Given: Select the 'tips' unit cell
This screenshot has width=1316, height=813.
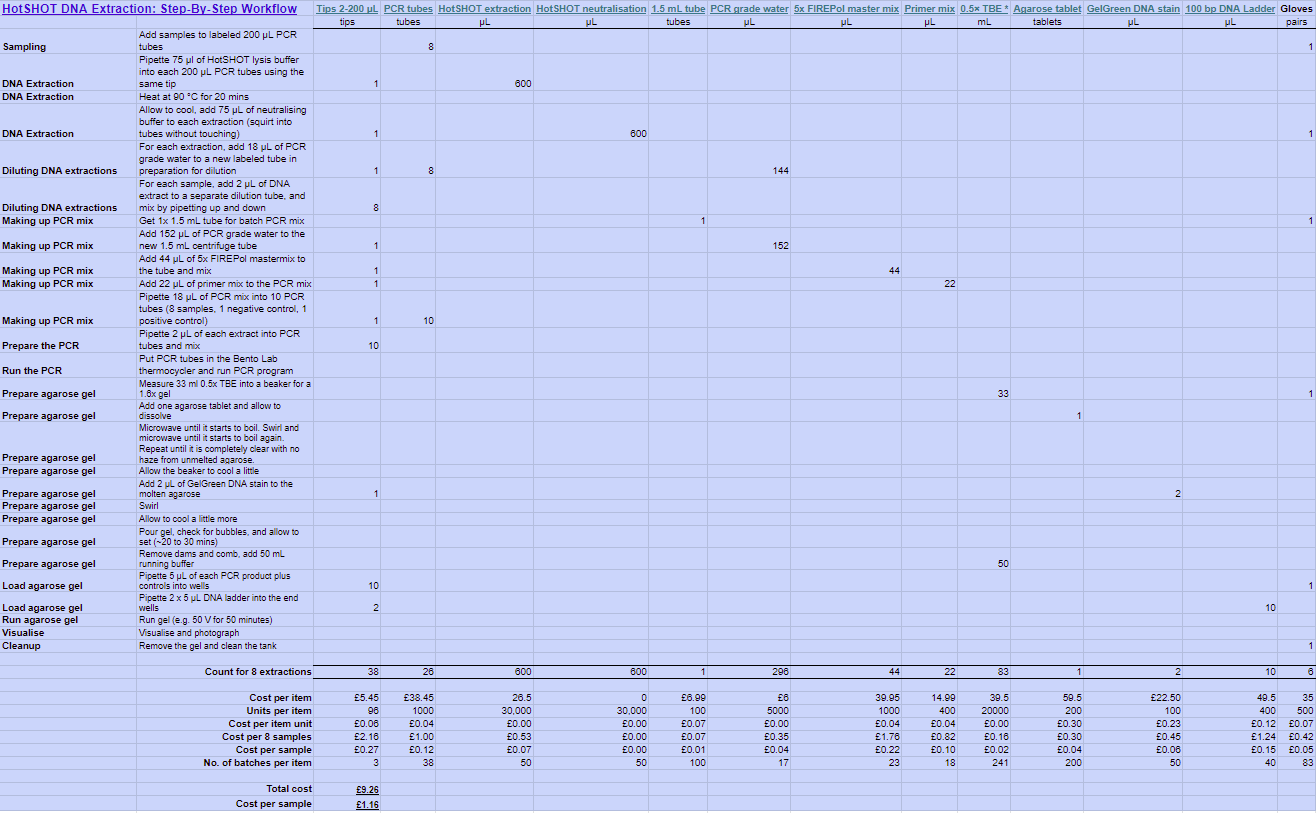Looking at the screenshot, I should pos(348,22).
